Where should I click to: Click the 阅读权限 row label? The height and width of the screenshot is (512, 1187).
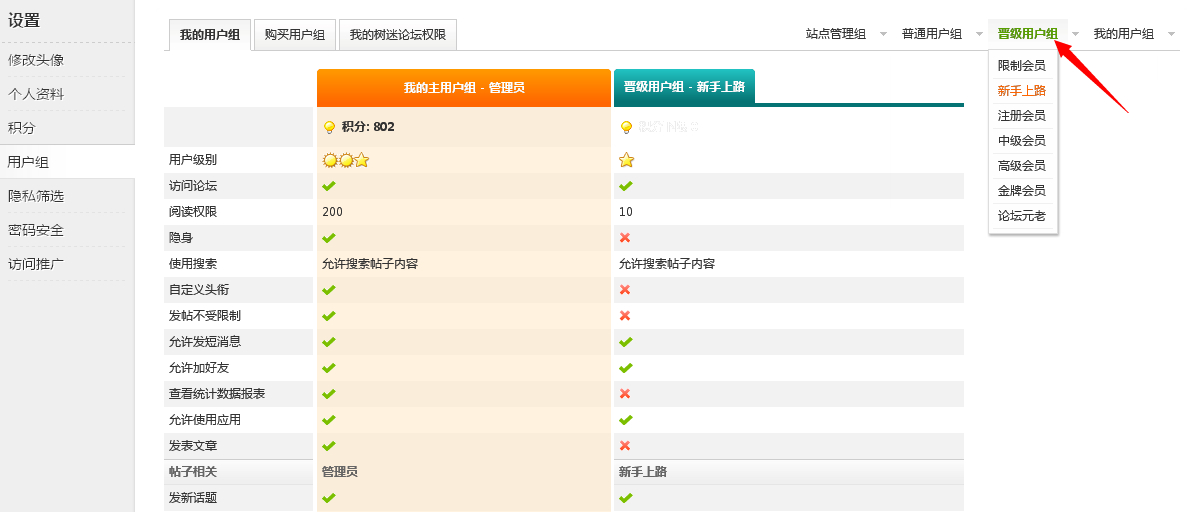193,212
